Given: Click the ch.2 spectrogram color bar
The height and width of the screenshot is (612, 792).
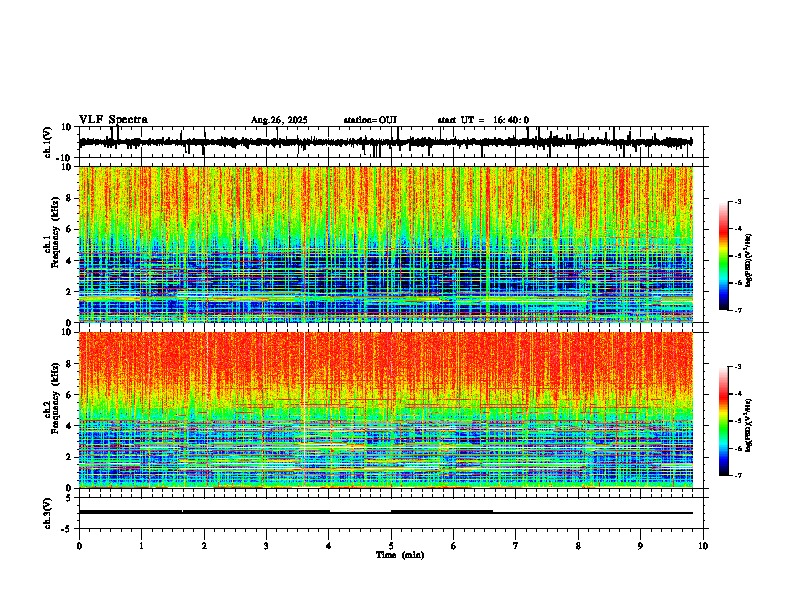Looking at the screenshot, I should coord(724,421).
